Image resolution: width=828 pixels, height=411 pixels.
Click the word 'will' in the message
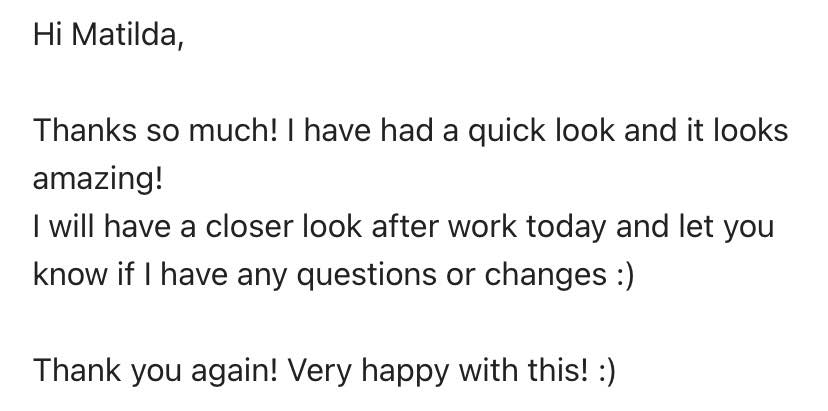coord(72,228)
